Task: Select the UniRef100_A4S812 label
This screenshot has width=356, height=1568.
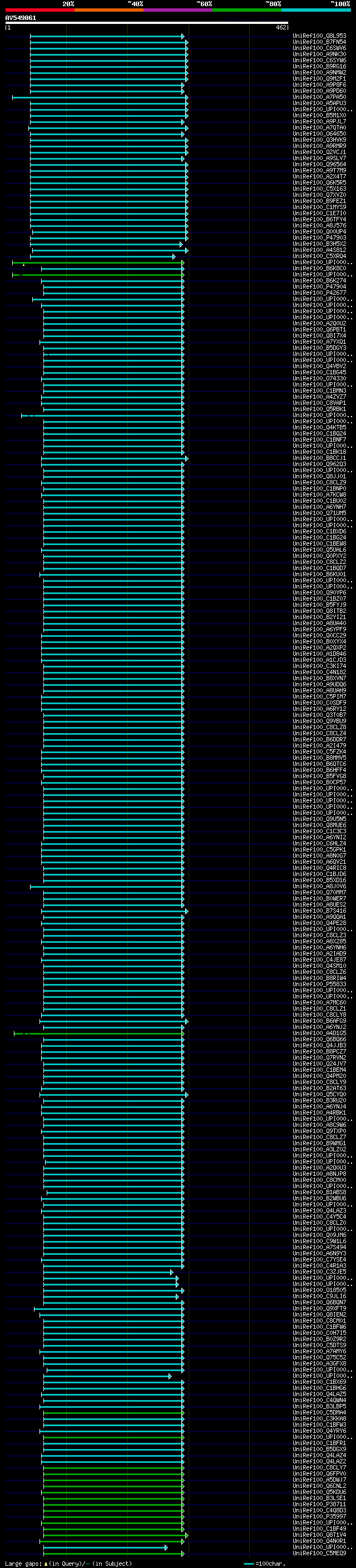Action: coord(319,250)
